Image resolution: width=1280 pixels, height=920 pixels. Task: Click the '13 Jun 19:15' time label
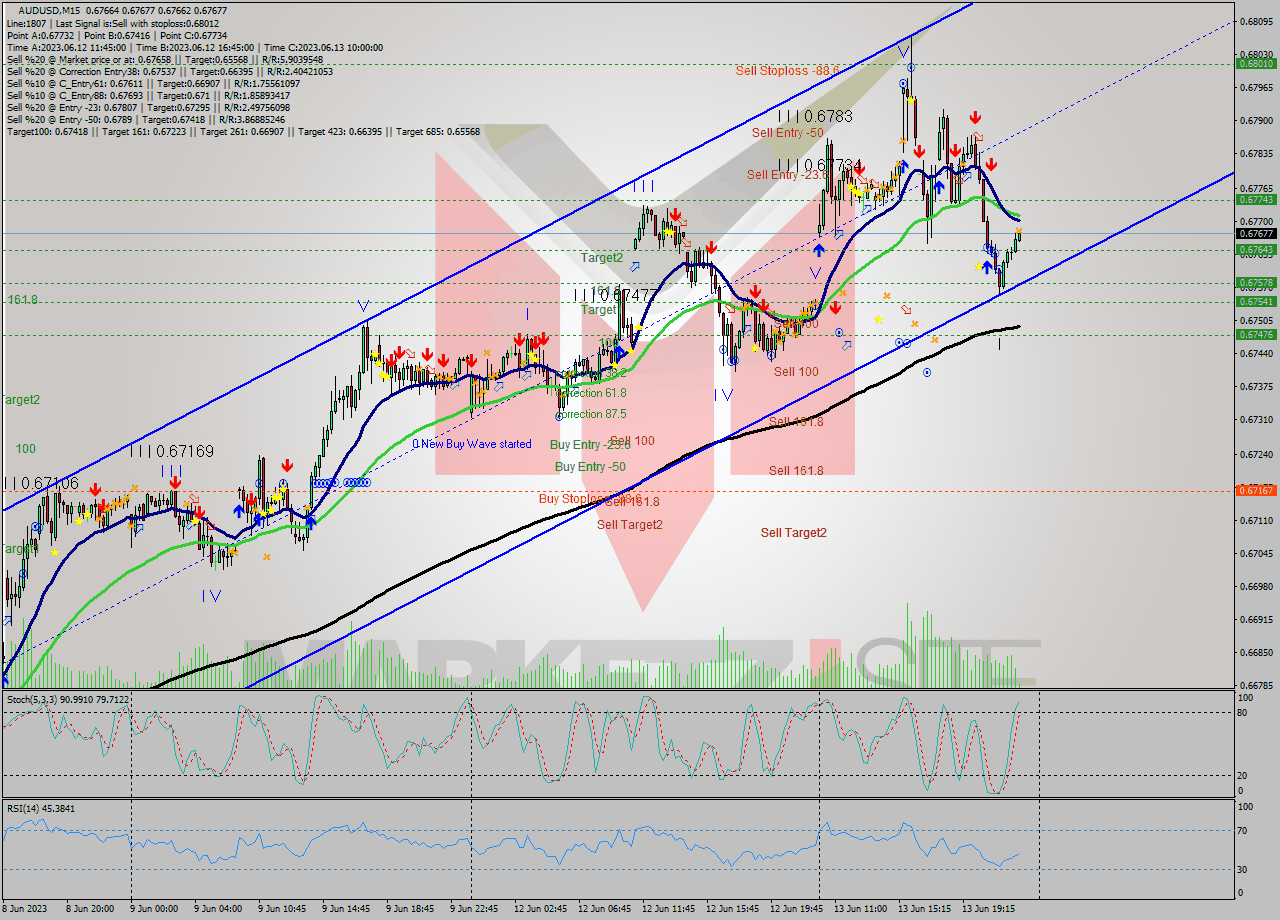(989, 909)
